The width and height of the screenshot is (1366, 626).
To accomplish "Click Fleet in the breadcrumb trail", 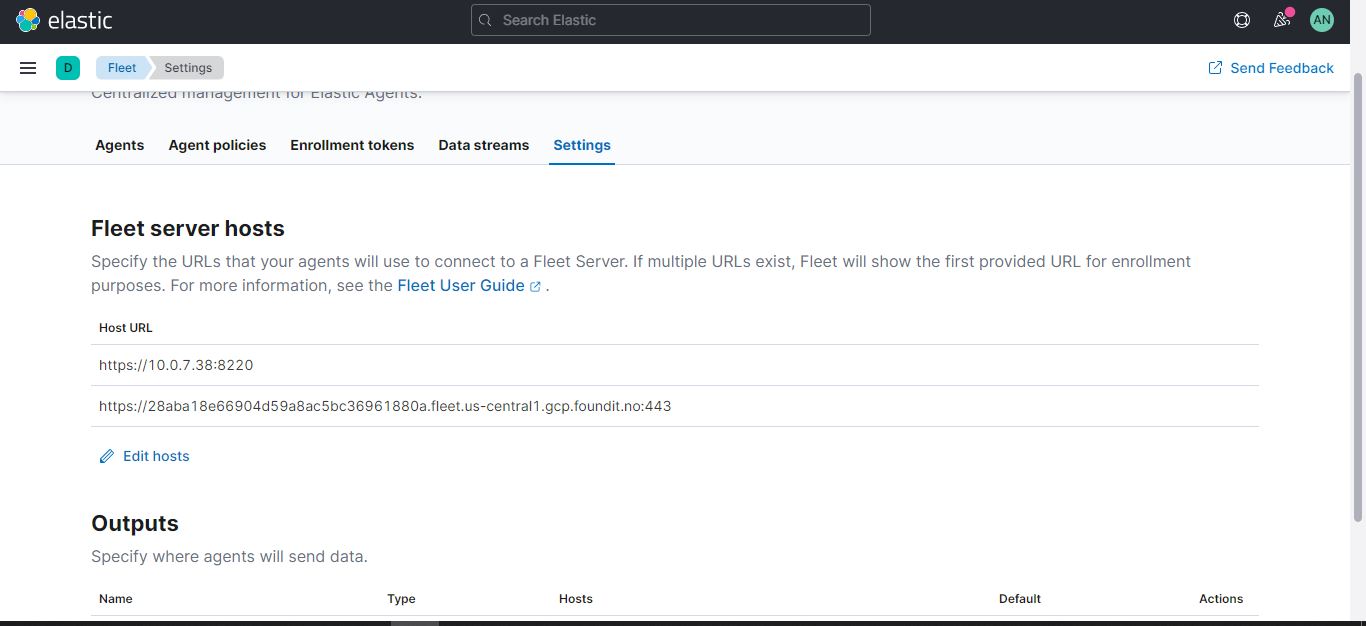I will (121, 68).
